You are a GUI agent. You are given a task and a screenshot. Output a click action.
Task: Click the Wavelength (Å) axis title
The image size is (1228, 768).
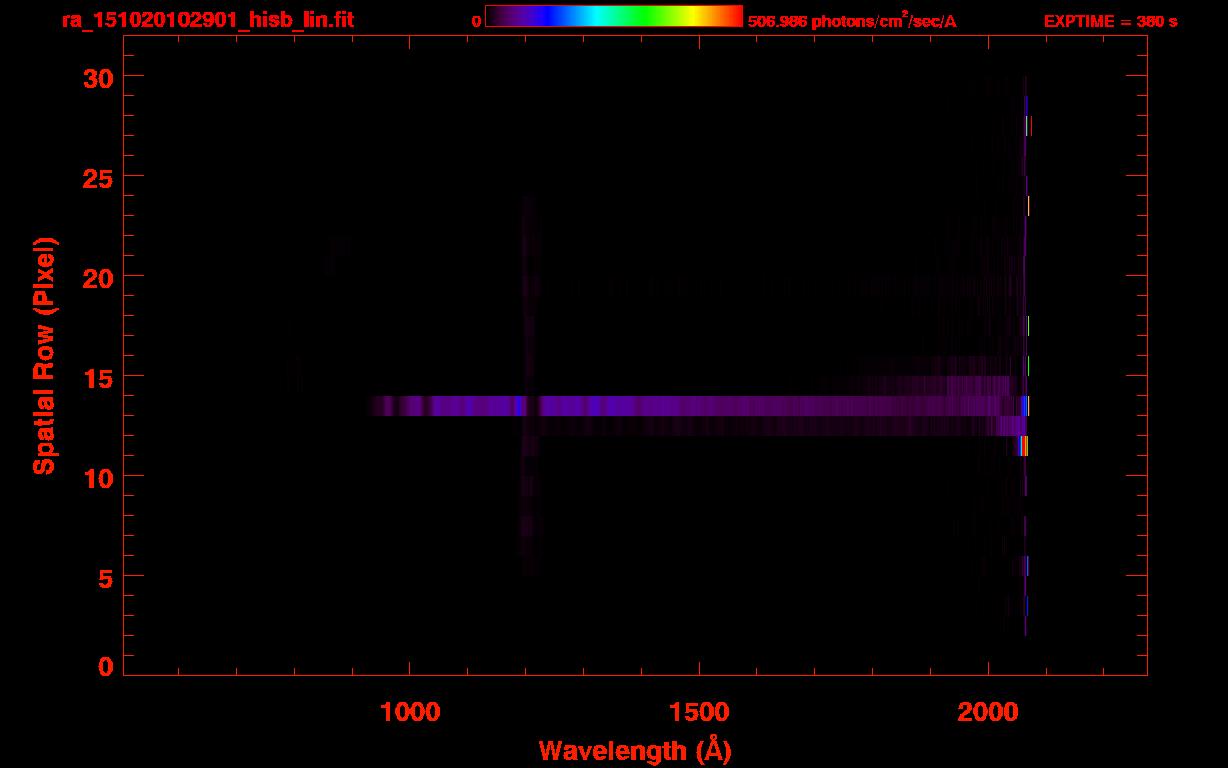635,750
